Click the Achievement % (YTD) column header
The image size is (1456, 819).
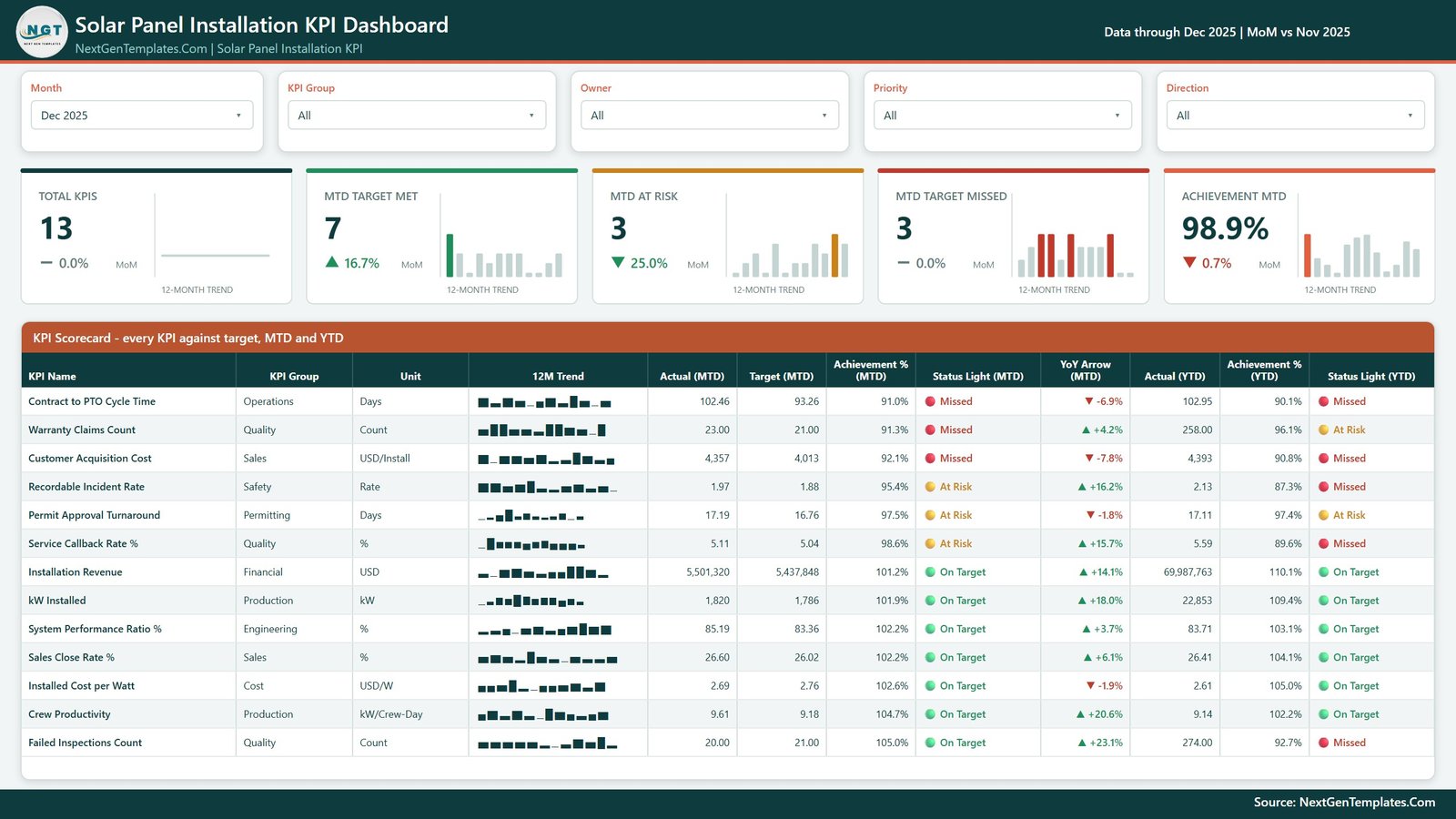(1264, 369)
